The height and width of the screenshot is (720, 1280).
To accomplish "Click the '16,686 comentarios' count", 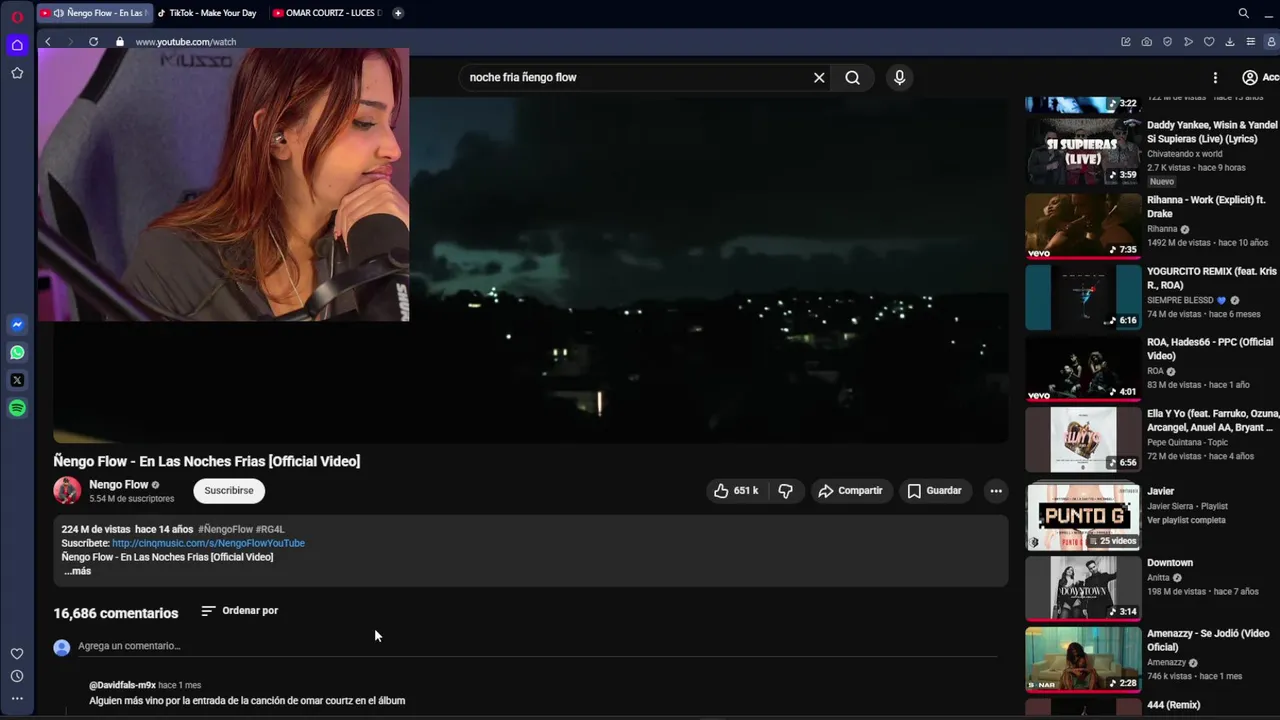I will coord(116,613).
